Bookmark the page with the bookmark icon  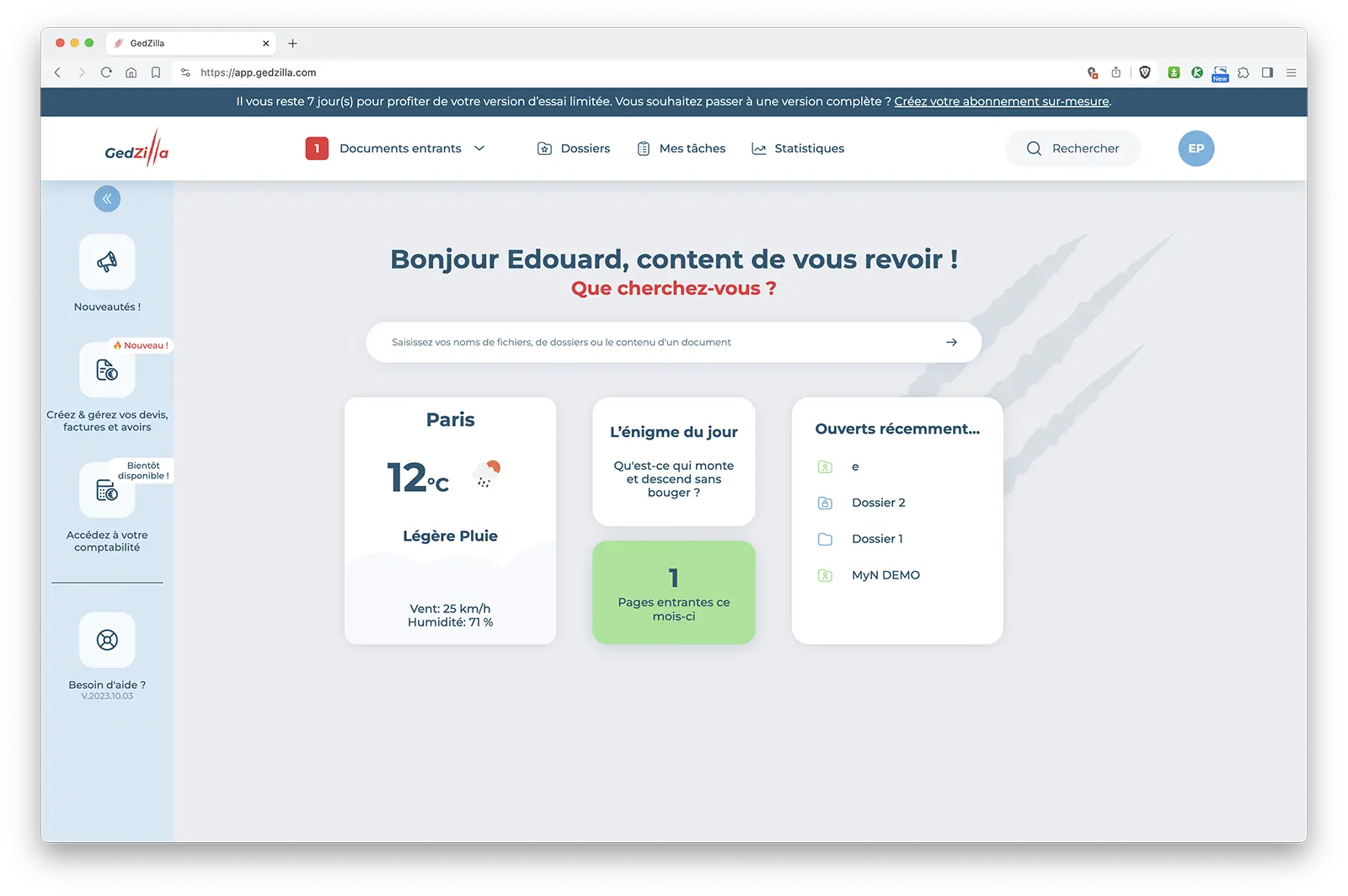[x=156, y=72]
